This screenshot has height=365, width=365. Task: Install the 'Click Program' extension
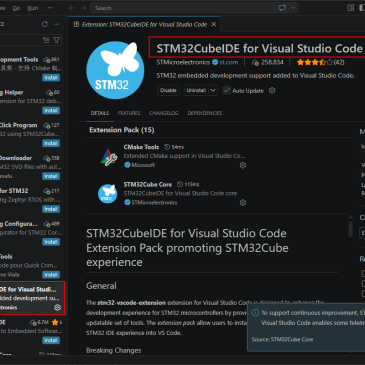(x=51, y=143)
